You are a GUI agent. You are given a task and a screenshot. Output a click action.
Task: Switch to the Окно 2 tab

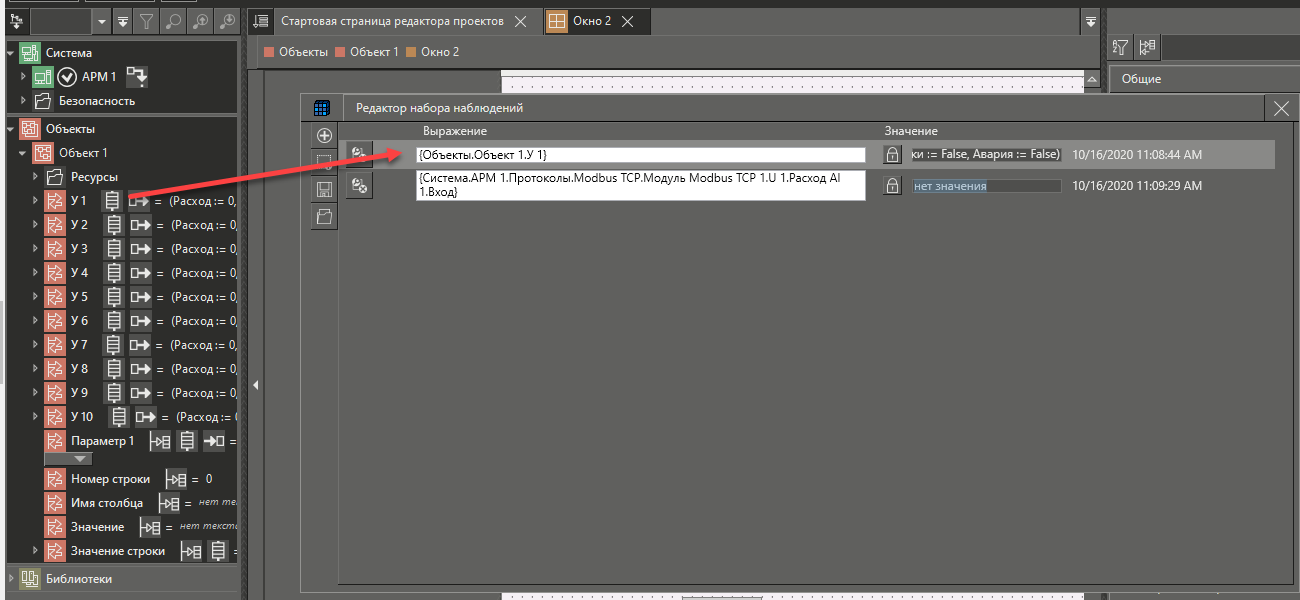[592, 21]
